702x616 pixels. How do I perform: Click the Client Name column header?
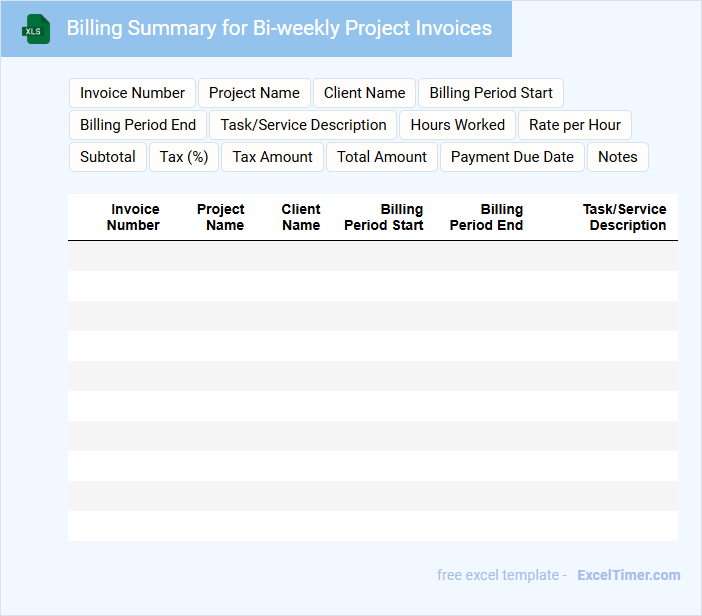[x=301, y=217]
